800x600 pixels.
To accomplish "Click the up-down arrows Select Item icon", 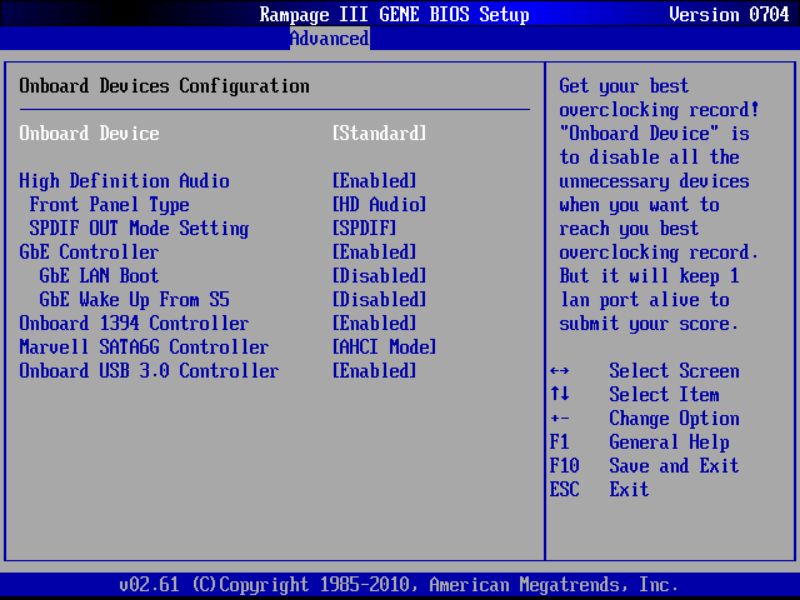I will 560,394.
